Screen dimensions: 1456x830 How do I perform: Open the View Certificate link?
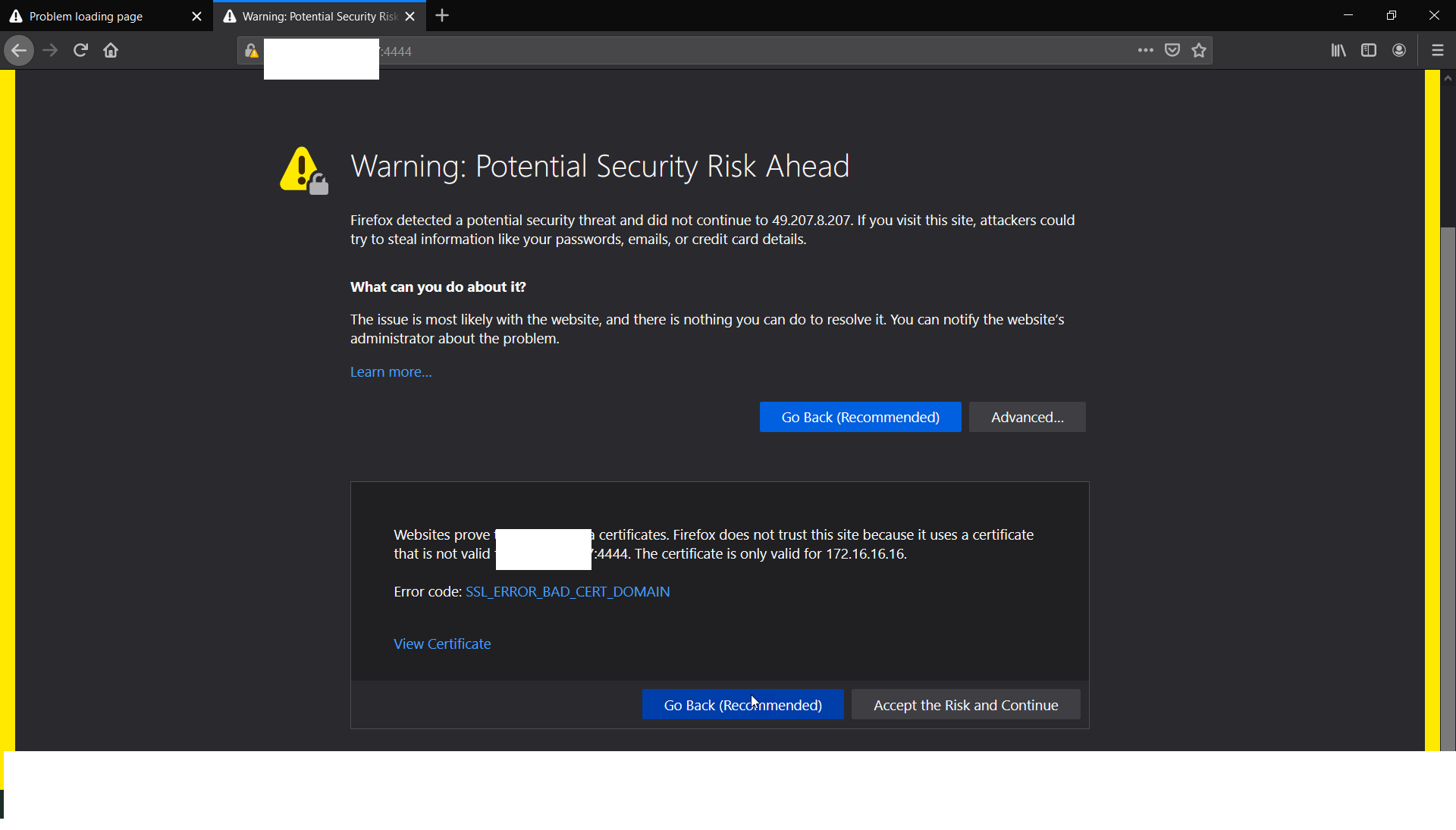point(442,644)
